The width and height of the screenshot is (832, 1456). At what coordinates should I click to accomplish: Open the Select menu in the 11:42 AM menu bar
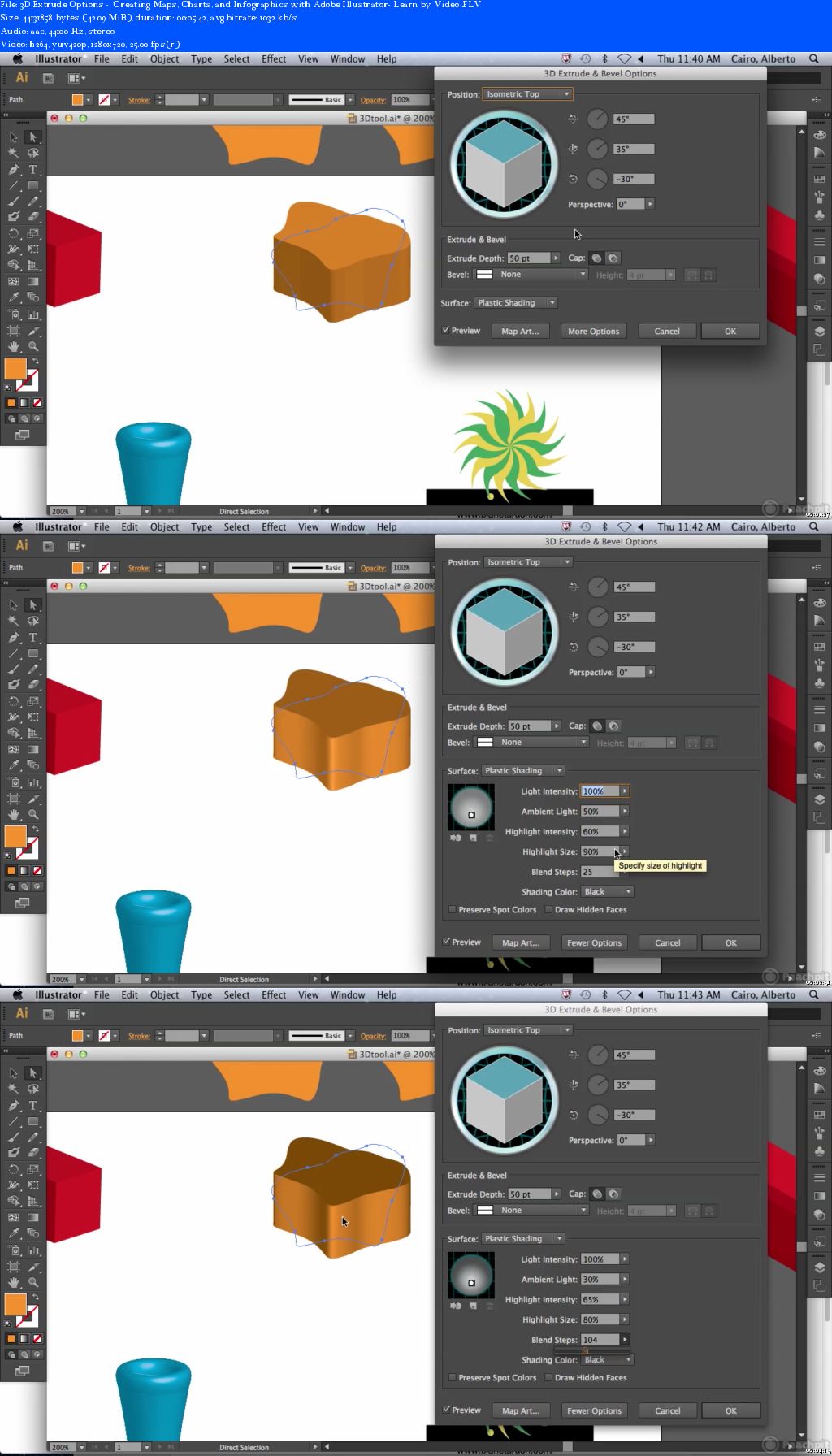point(236,526)
